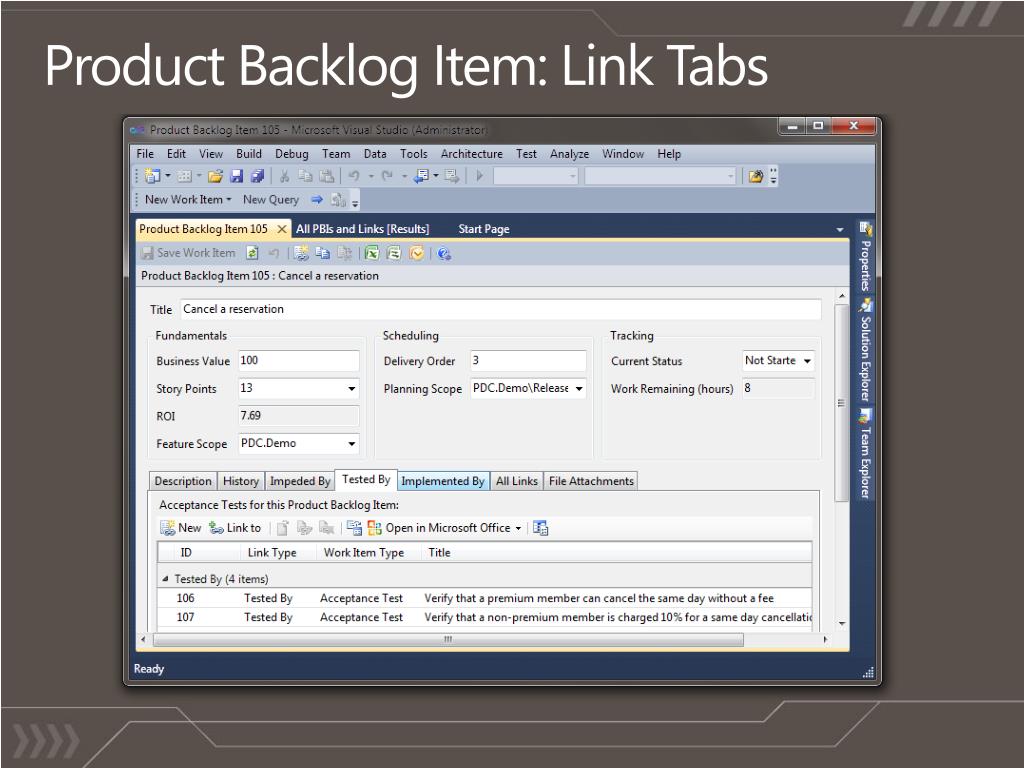Open the Feature Scope dropdown
Image resolution: width=1024 pixels, height=768 pixels.
(351, 443)
